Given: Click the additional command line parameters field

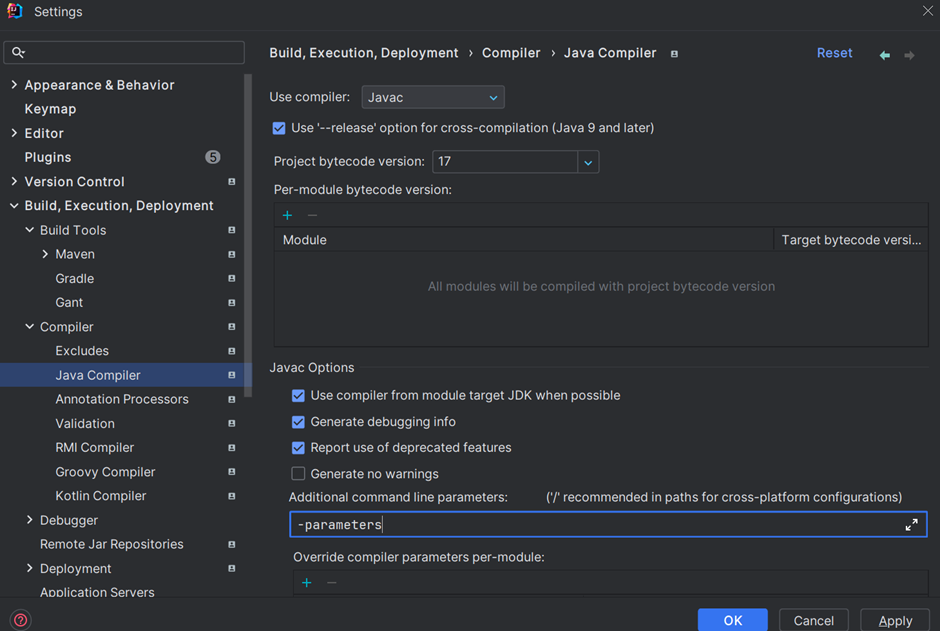Looking at the screenshot, I should (608, 525).
